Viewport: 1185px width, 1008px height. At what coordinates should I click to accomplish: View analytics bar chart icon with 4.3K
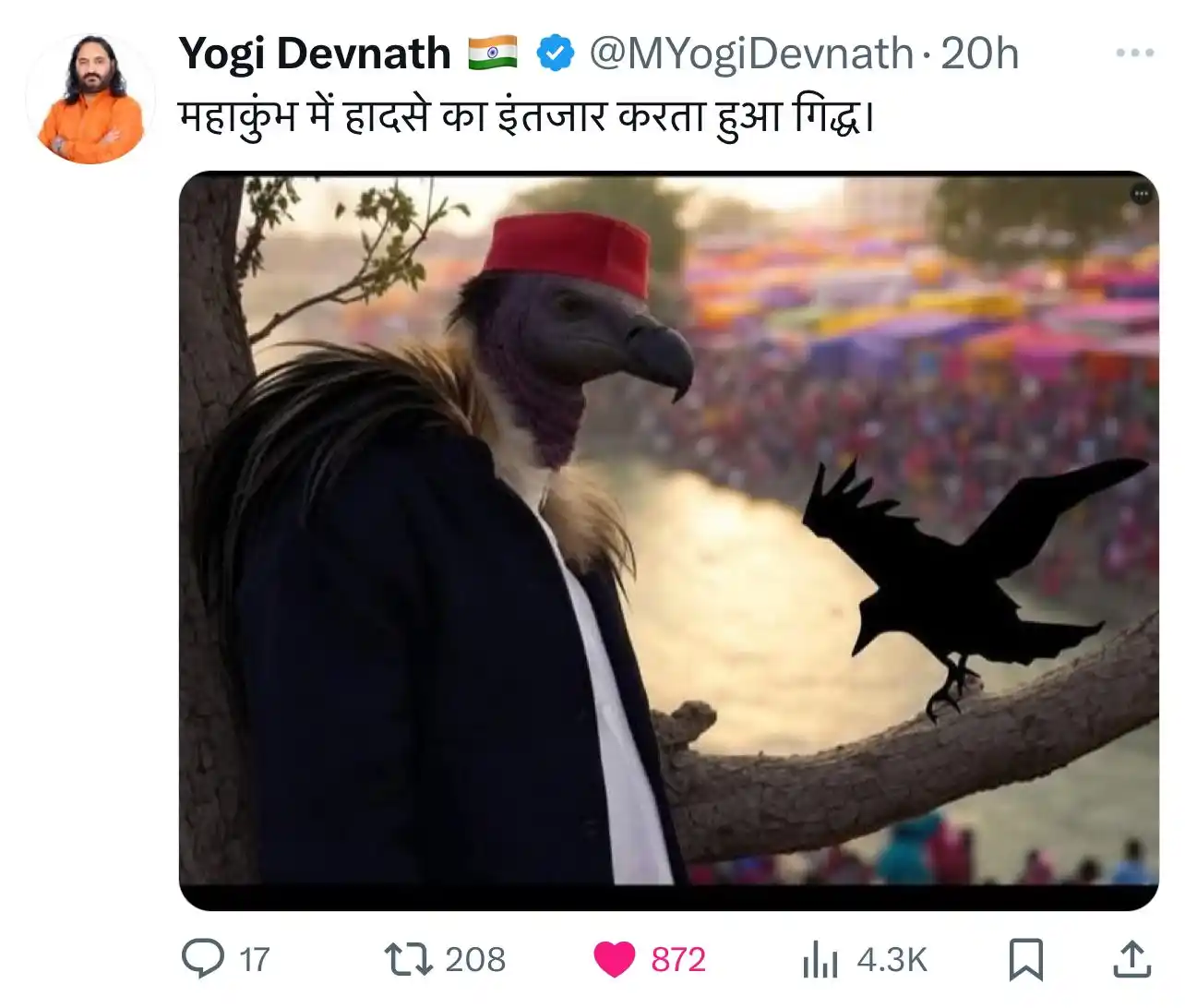coord(820,960)
